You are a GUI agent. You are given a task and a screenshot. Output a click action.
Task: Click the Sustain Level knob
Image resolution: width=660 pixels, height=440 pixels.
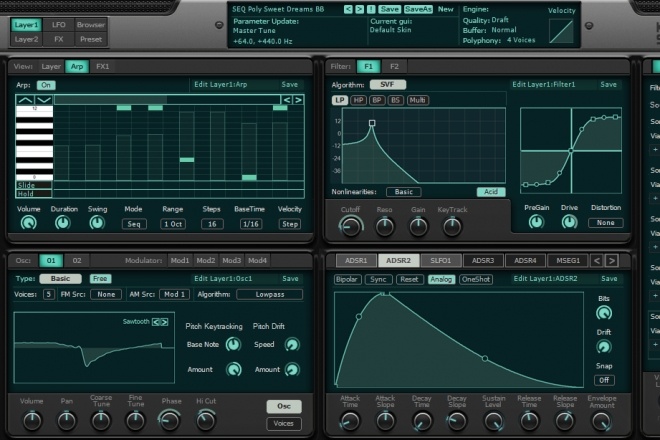tap(494, 421)
